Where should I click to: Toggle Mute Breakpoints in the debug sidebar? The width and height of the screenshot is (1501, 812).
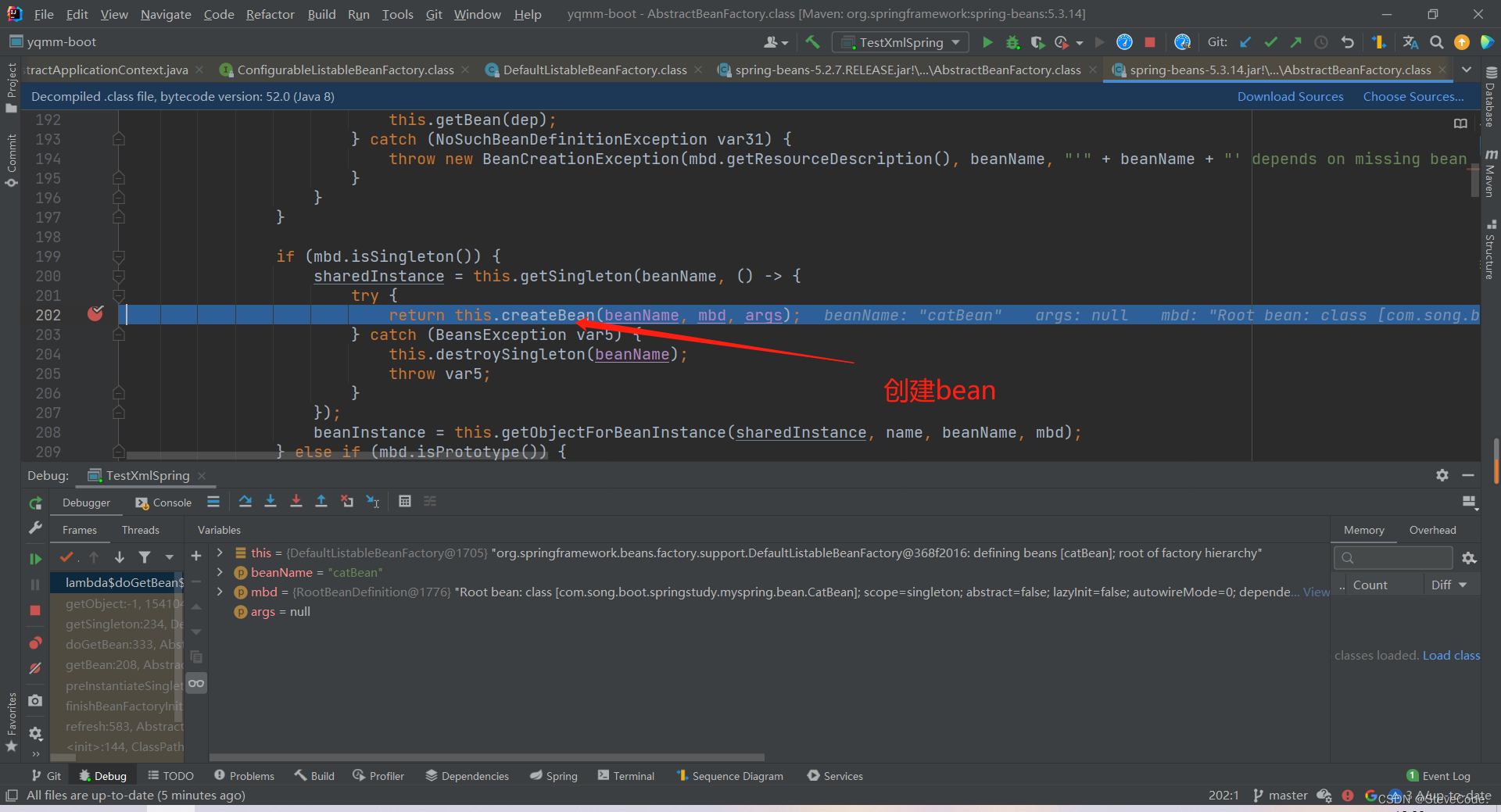tap(35, 669)
